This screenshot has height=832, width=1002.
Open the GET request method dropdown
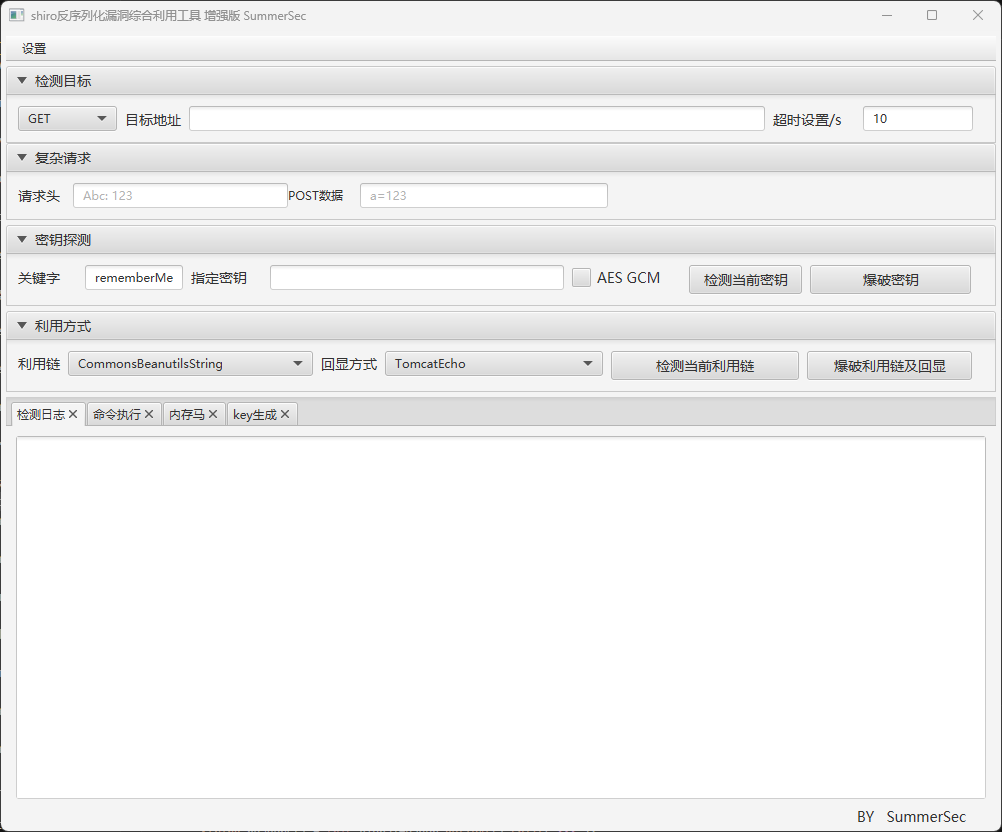[67, 119]
